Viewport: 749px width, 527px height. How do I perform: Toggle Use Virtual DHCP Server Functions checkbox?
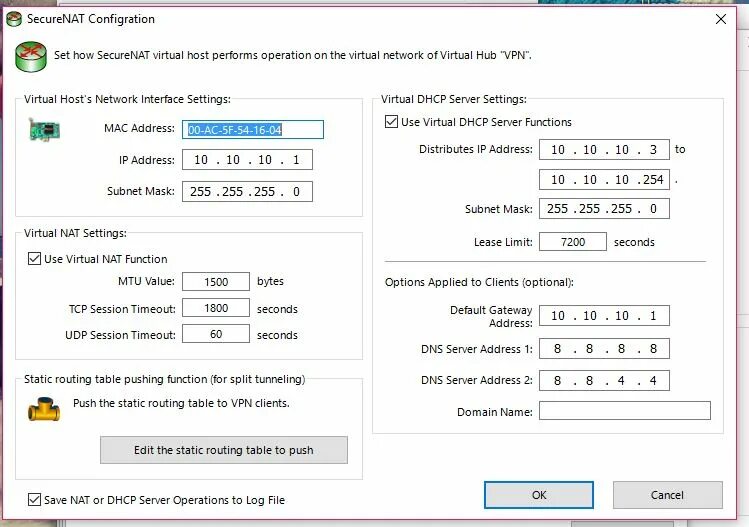[x=391, y=122]
